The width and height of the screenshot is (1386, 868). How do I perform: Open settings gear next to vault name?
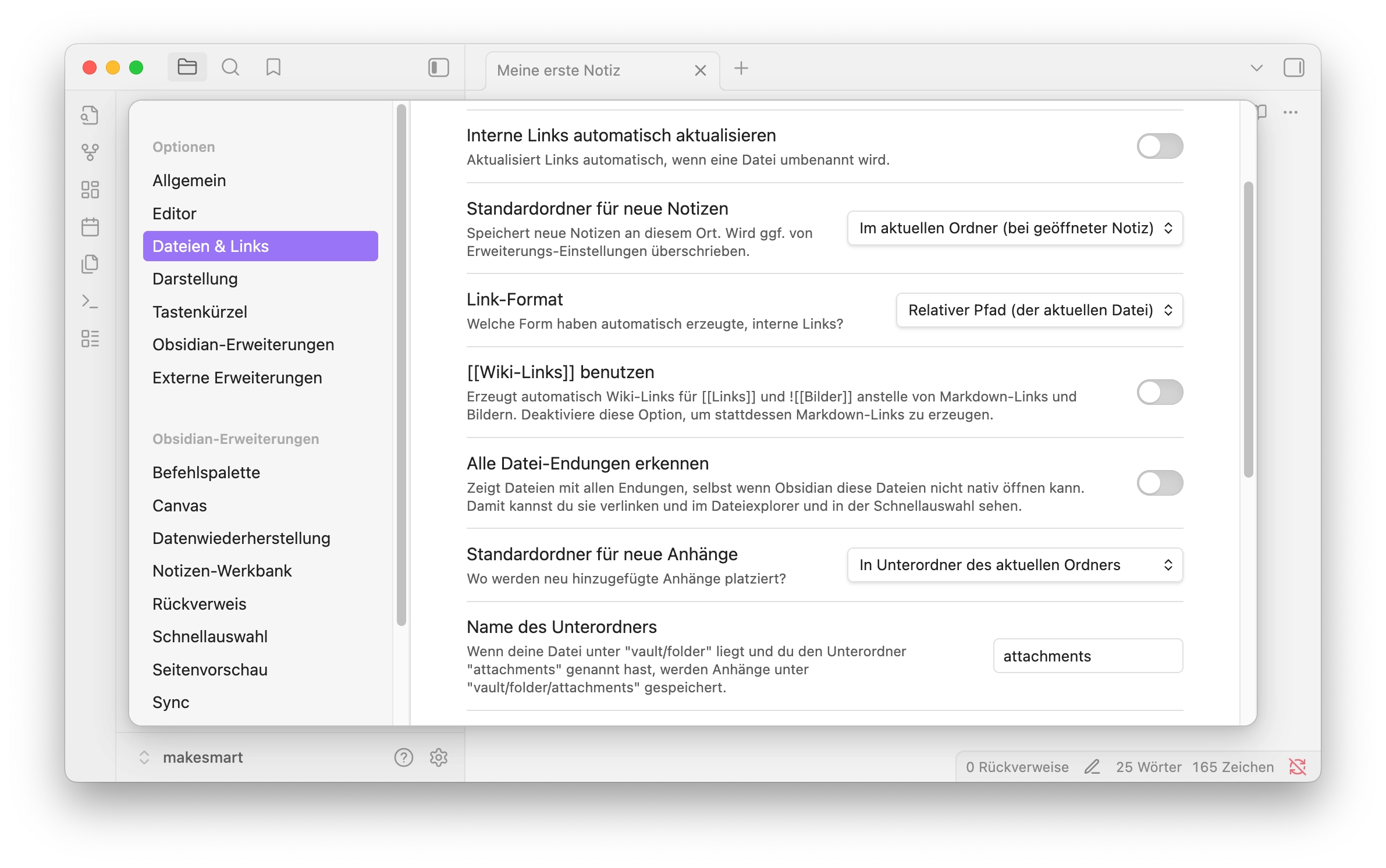(438, 757)
